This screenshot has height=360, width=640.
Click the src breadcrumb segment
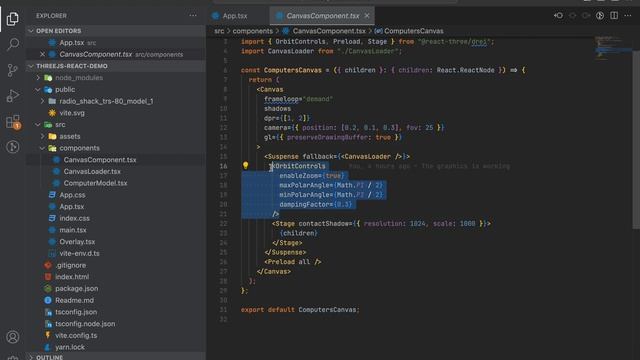point(219,31)
